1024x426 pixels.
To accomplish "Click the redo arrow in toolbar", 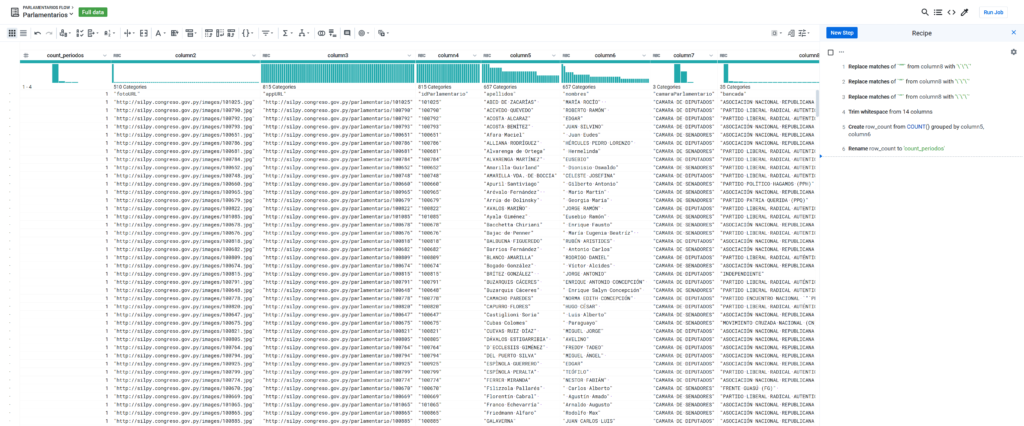I will [49, 33].
